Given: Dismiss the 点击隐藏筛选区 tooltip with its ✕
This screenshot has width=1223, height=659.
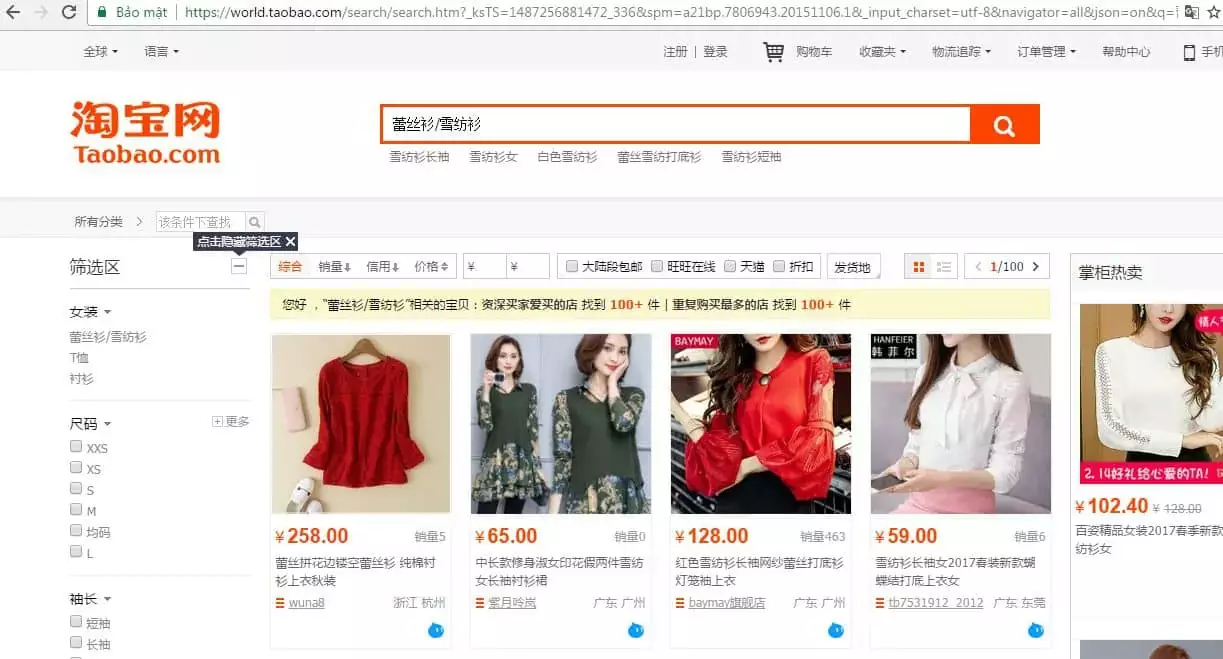Looking at the screenshot, I should (289, 241).
